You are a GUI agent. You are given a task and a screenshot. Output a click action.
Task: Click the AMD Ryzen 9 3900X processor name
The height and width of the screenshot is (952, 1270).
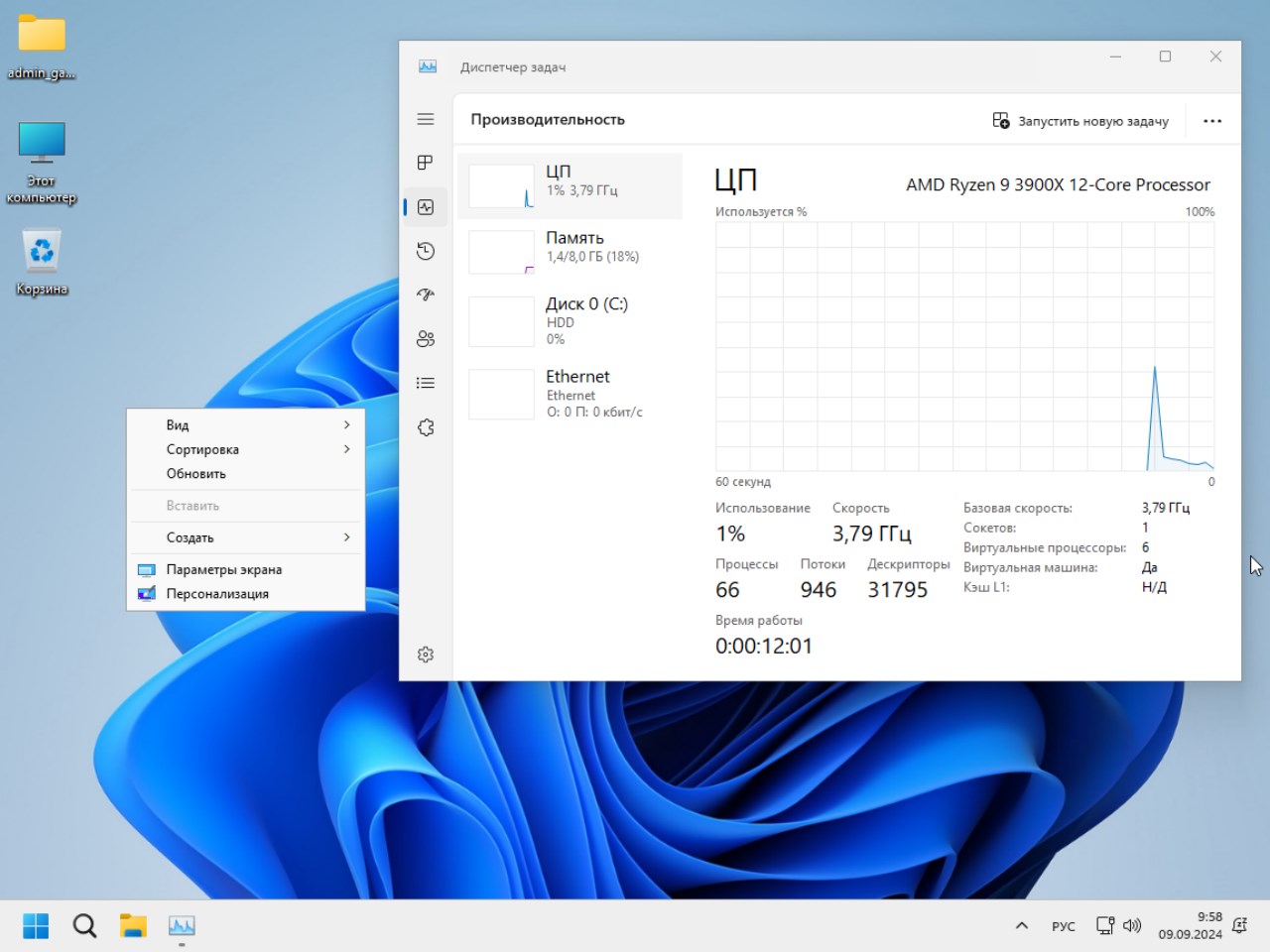(1058, 184)
